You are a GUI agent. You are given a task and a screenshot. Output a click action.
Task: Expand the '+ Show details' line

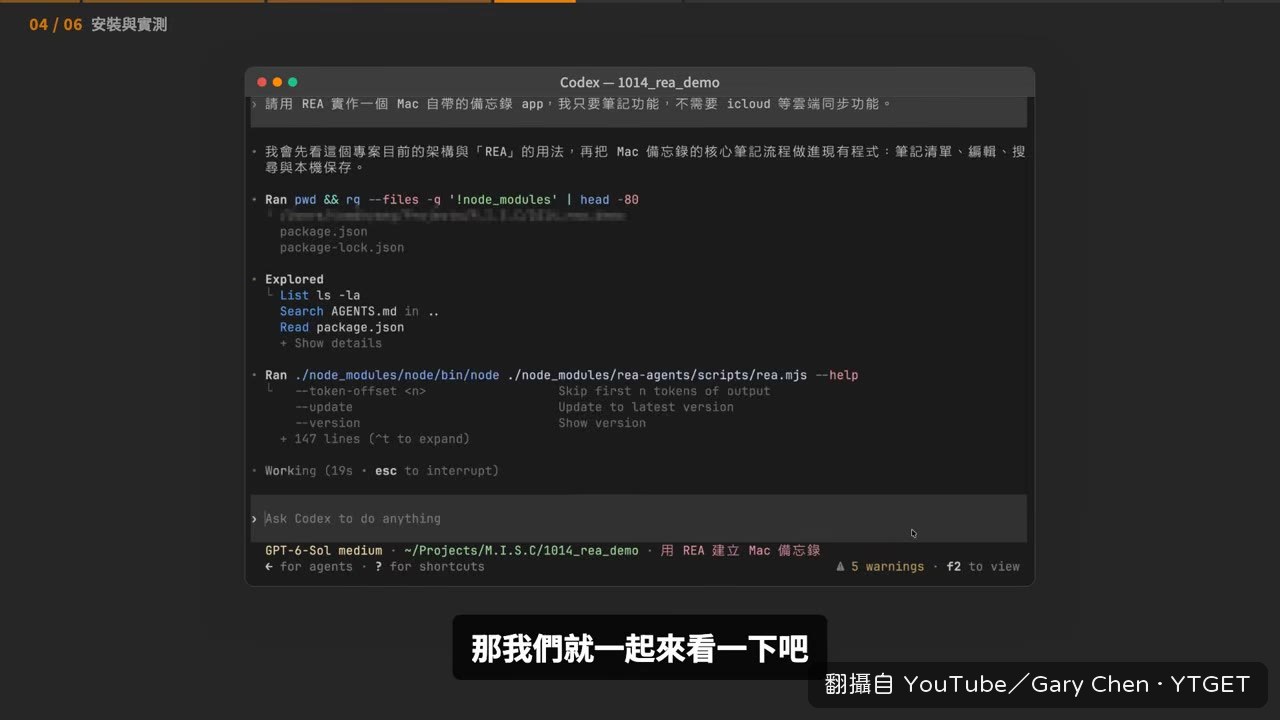click(331, 343)
